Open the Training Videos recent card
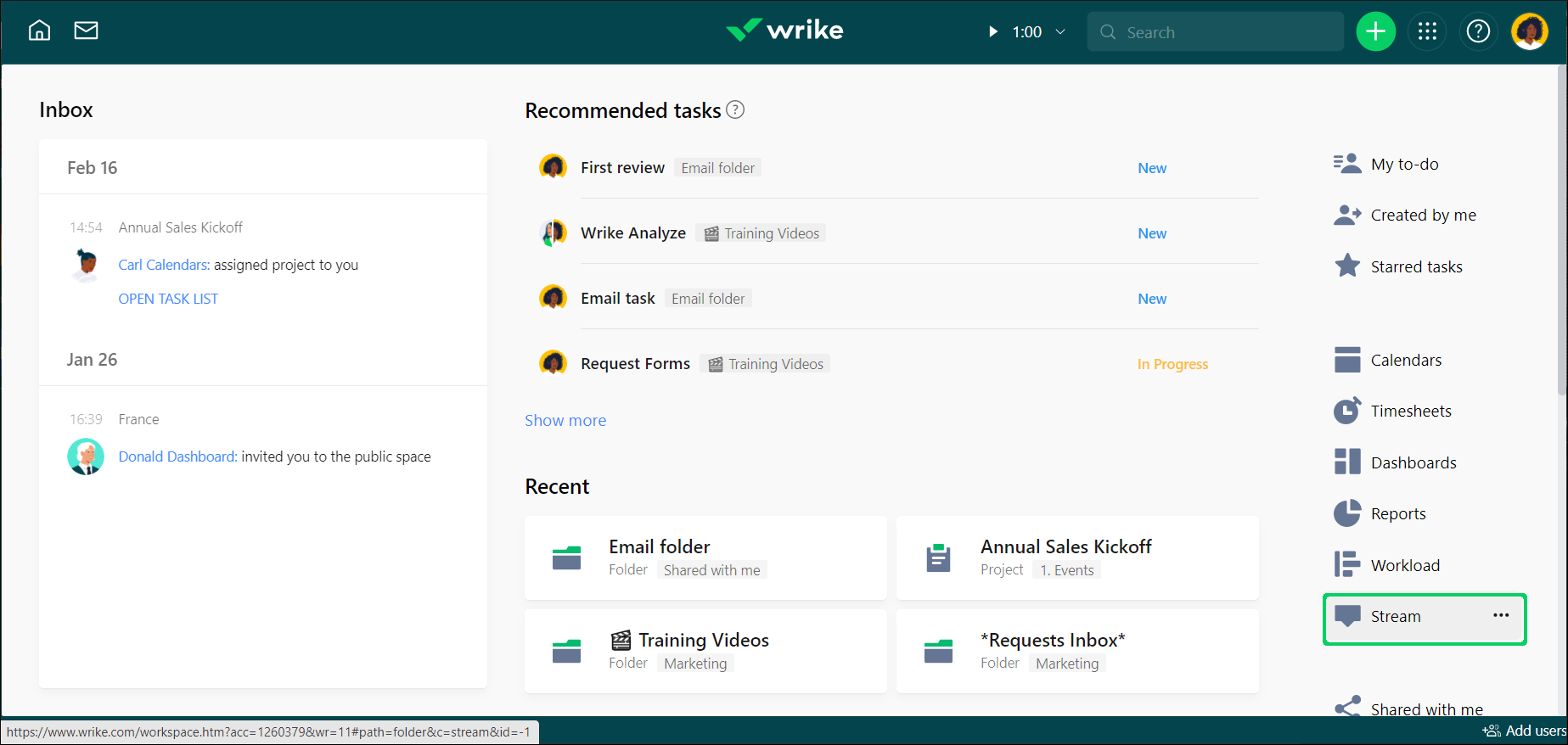Viewport: 1568px width, 745px height. pyautogui.click(x=705, y=651)
